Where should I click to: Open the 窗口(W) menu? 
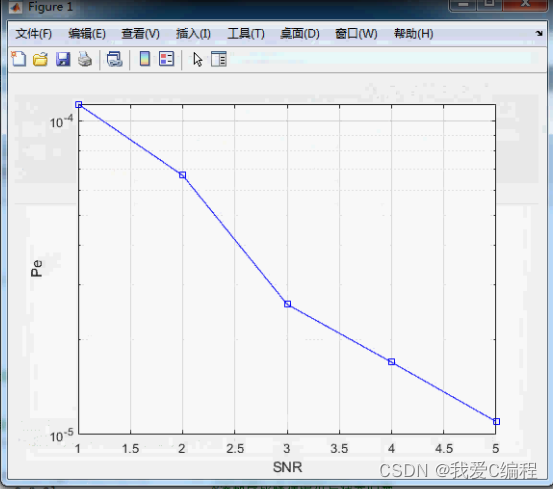click(x=356, y=34)
